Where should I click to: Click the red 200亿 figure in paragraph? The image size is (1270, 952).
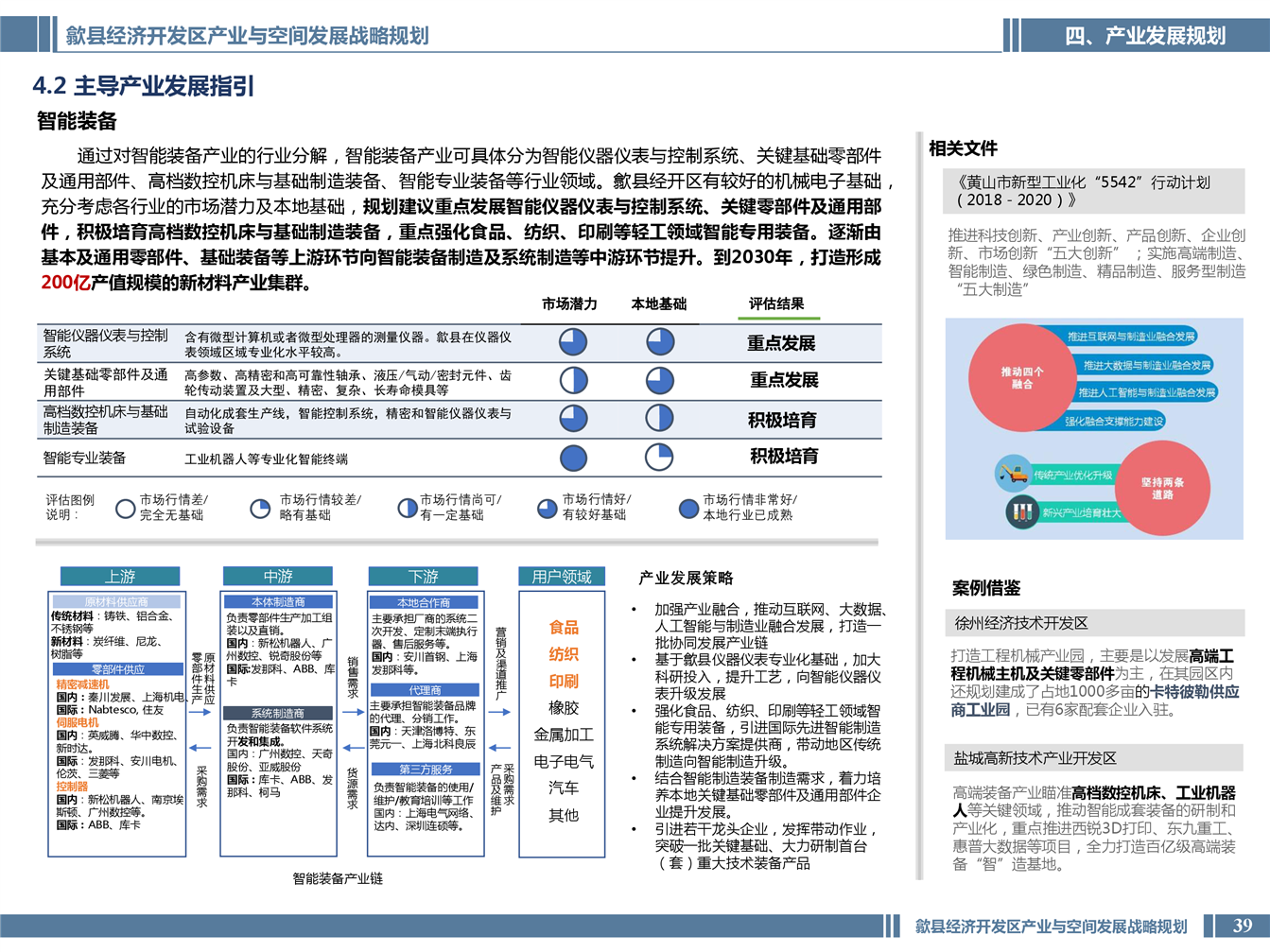66,283
